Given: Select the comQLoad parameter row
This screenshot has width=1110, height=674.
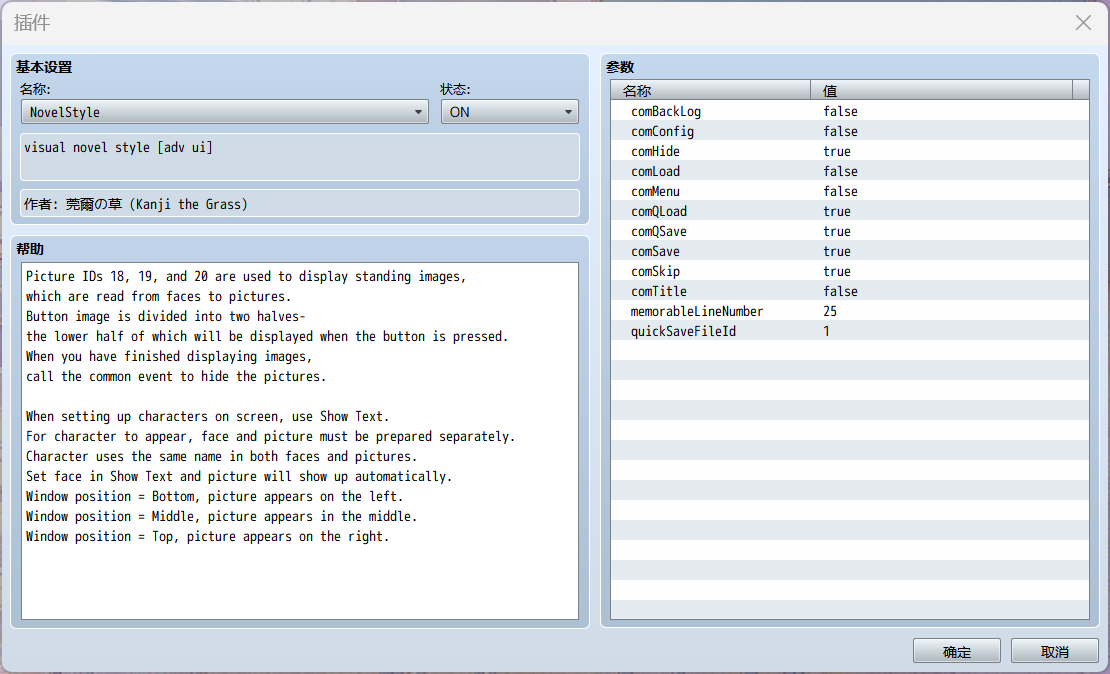Looking at the screenshot, I should point(849,211).
